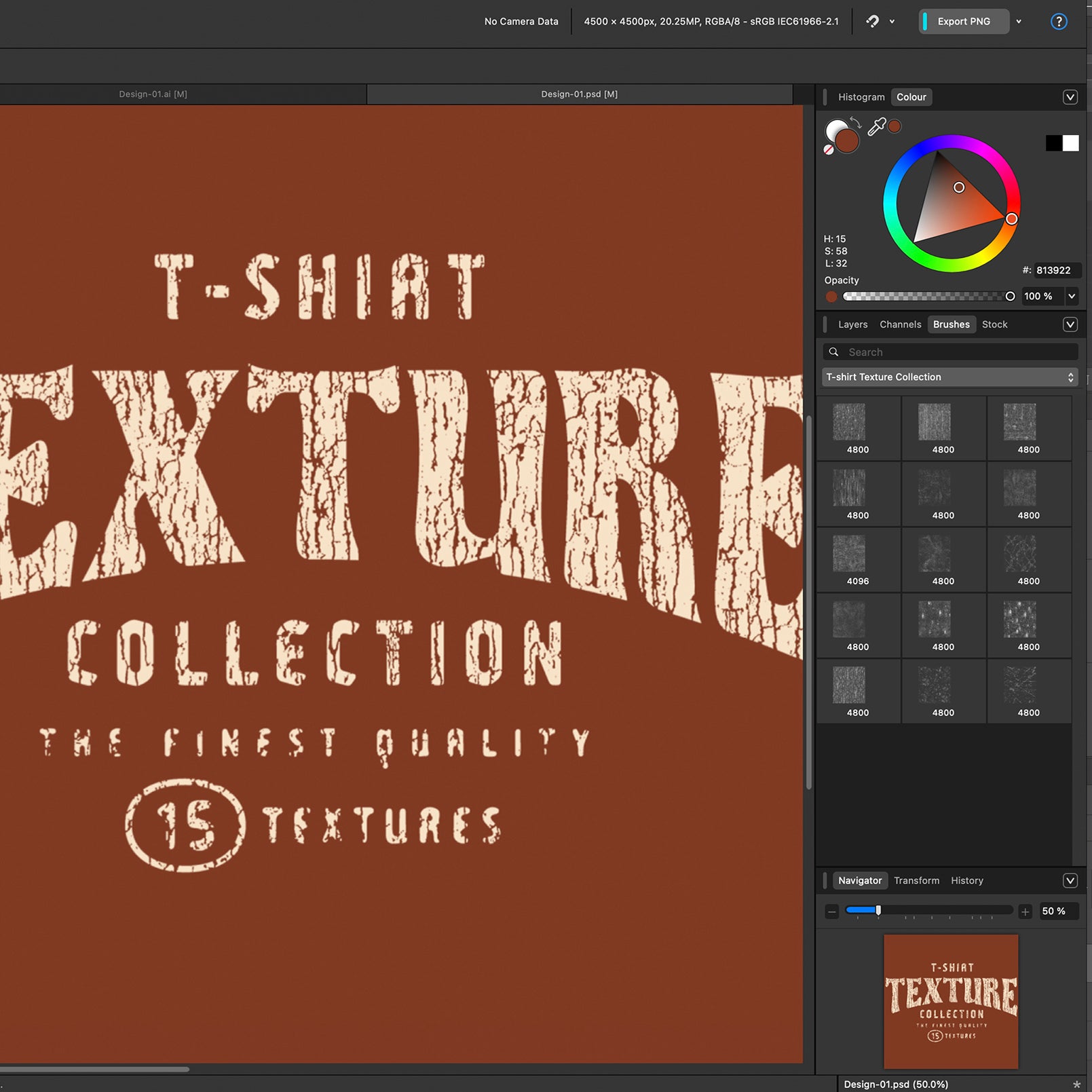Image resolution: width=1092 pixels, height=1092 pixels.
Task: Expand the Export PNG options chevron
Action: pyautogui.click(x=1018, y=21)
